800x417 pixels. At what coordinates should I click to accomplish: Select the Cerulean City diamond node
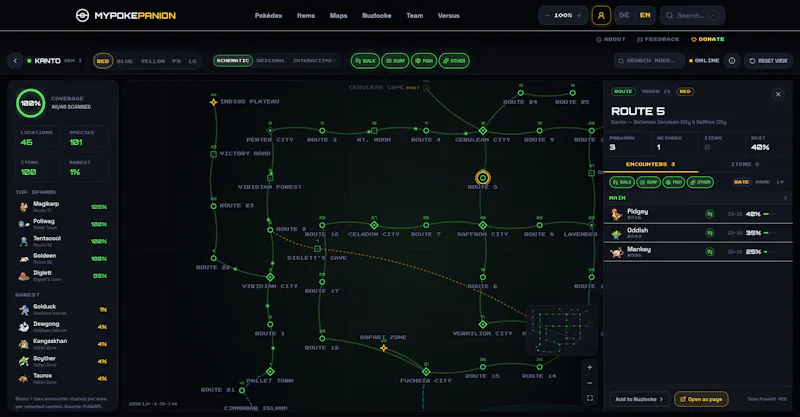click(483, 131)
